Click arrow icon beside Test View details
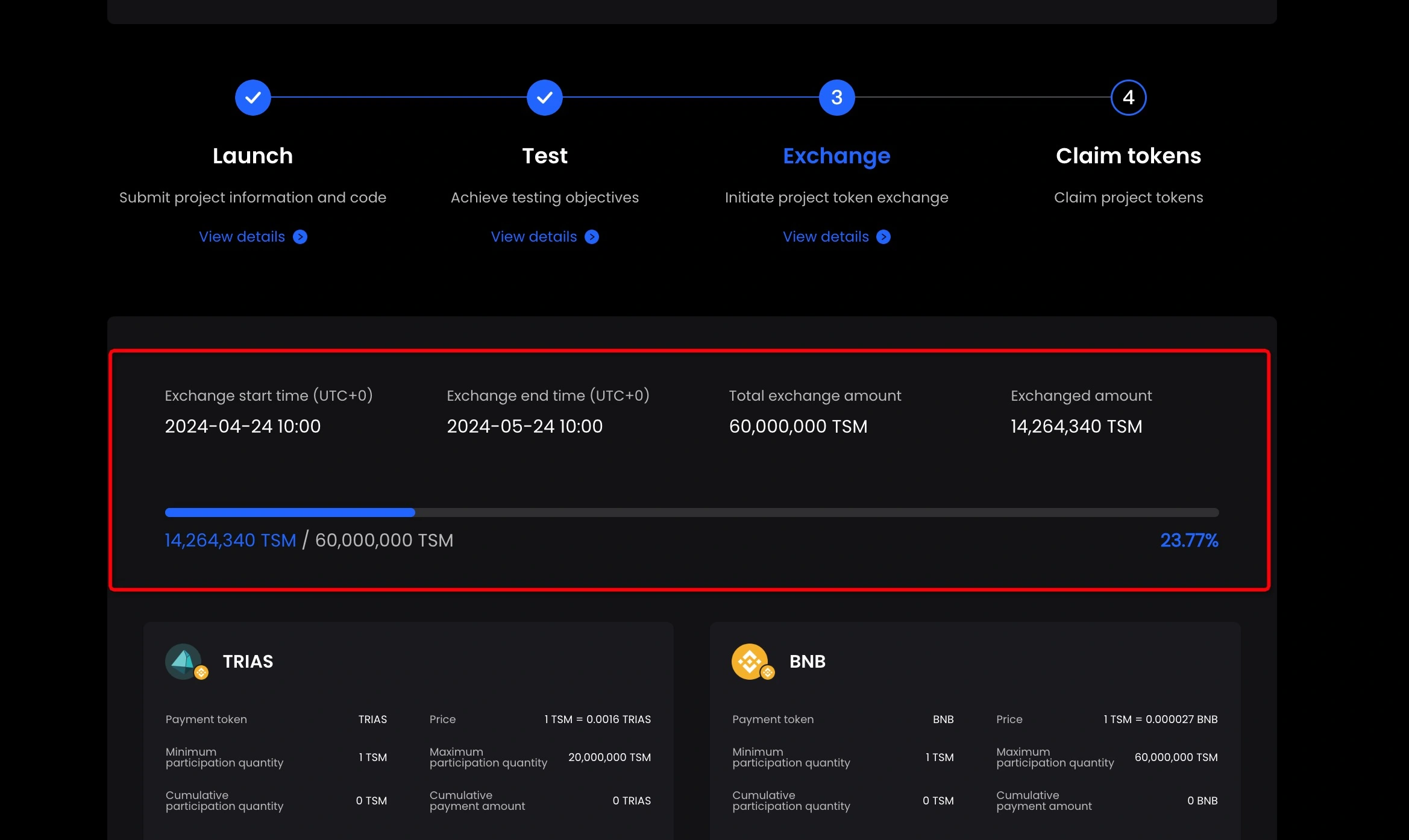The height and width of the screenshot is (840, 1409). click(x=592, y=237)
